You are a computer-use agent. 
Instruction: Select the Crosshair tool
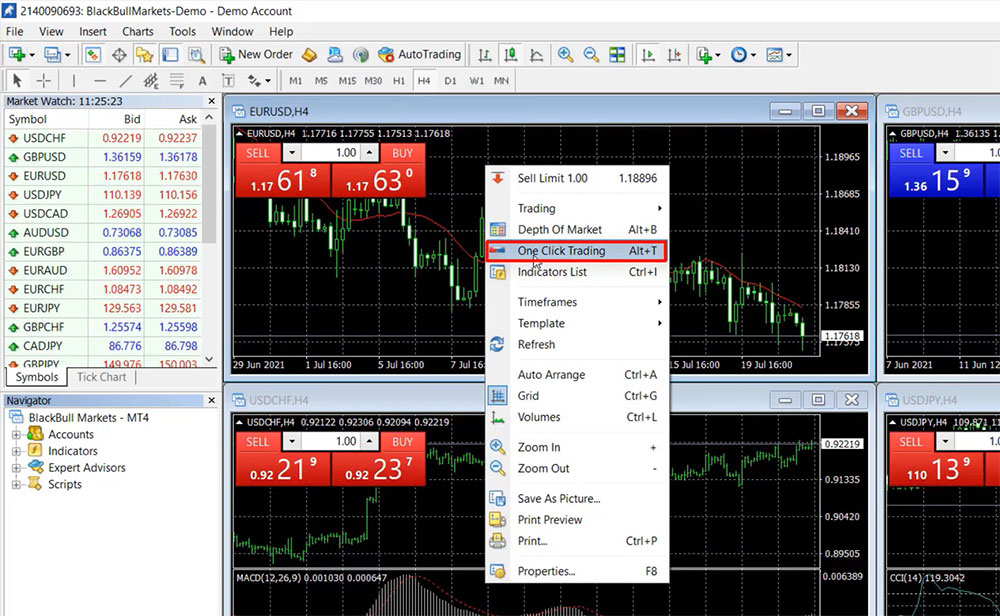pyautogui.click(x=45, y=78)
